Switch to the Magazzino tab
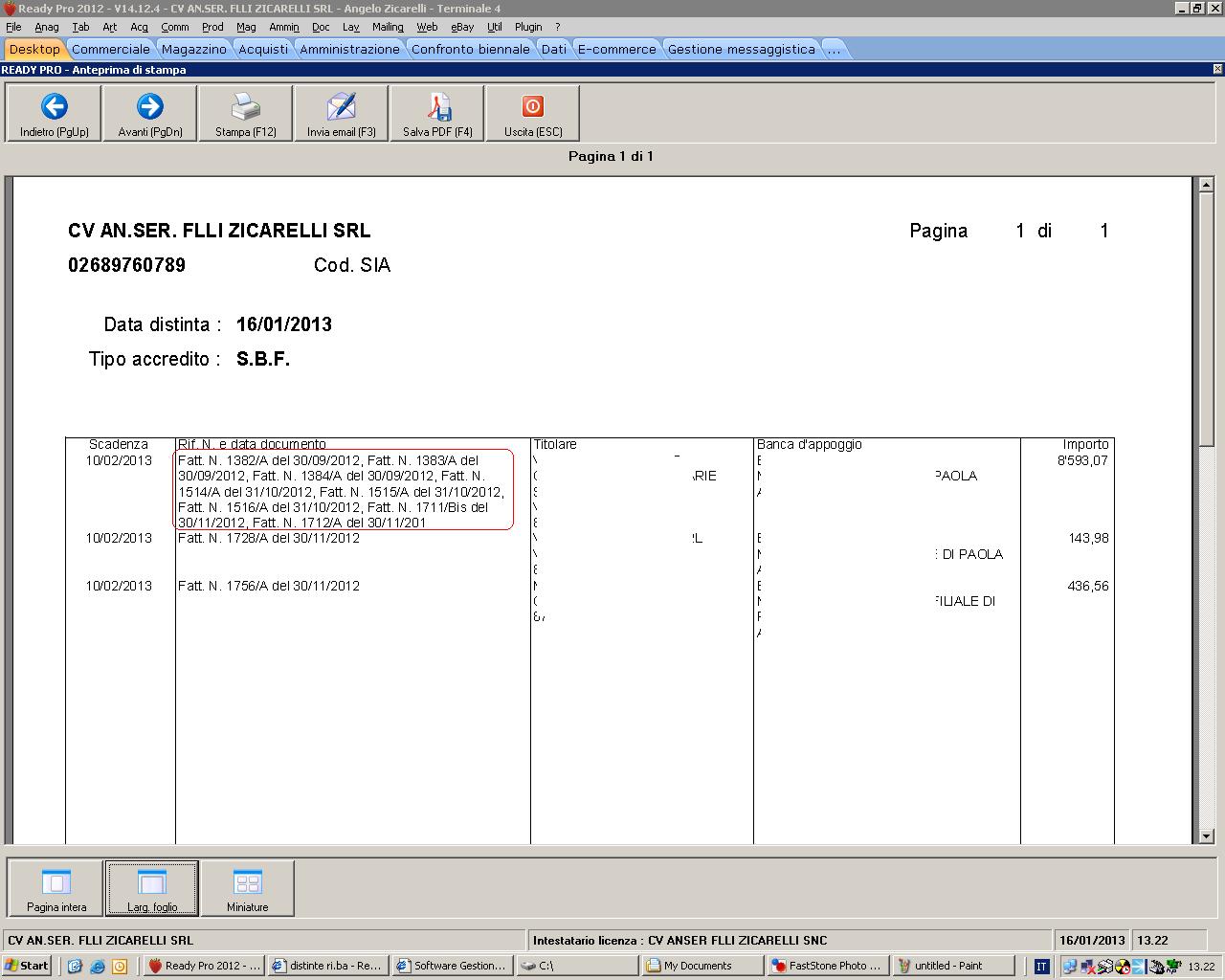1225x980 pixels. pyautogui.click(x=194, y=49)
